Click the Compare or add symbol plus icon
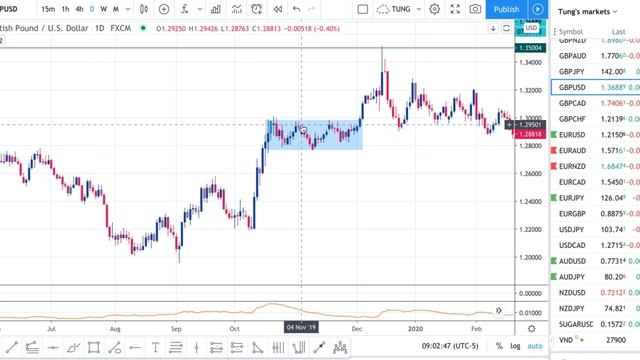 click(x=164, y=9)
